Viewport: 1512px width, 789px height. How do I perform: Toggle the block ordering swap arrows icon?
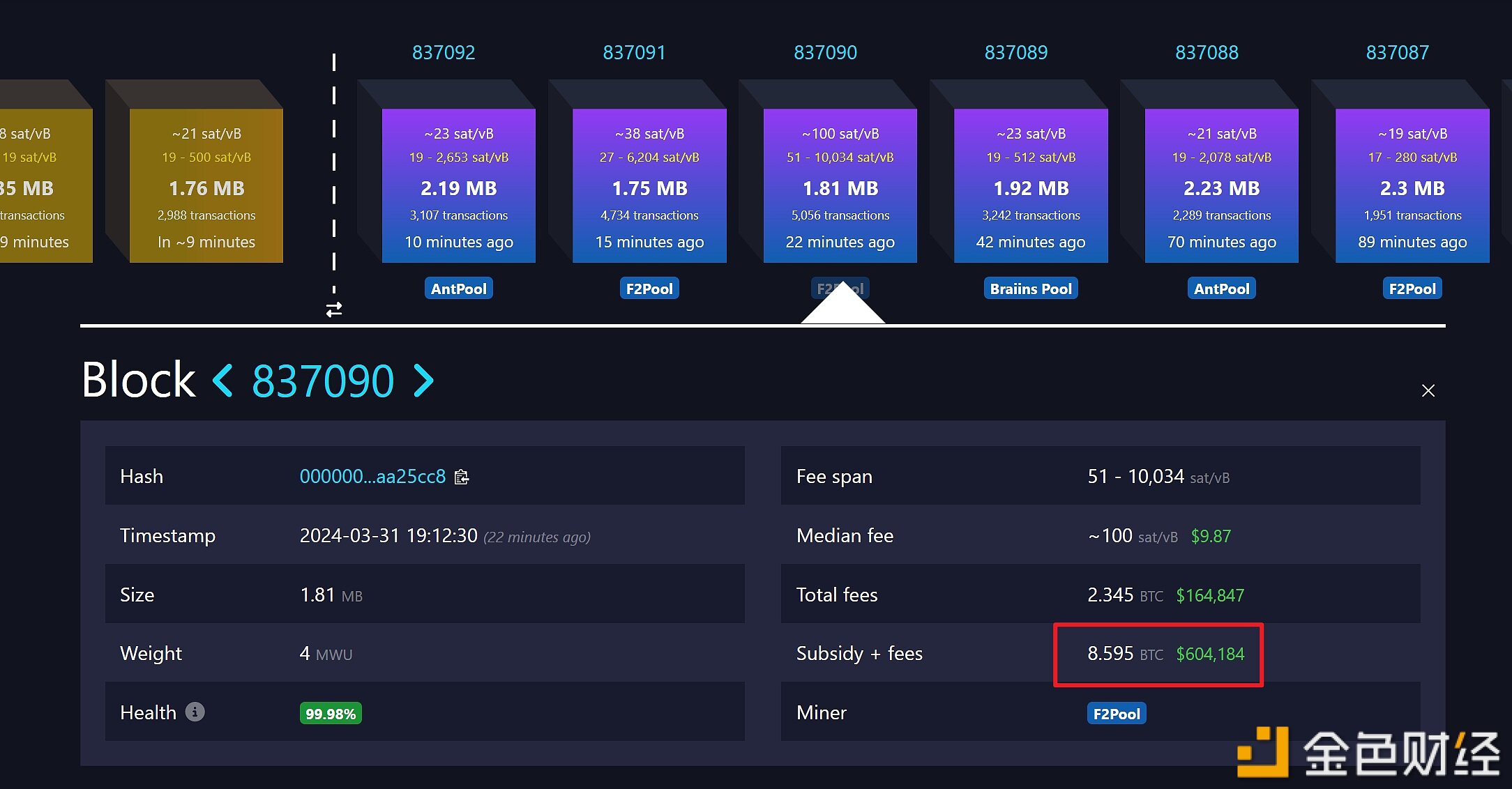(x=334, y=309)
